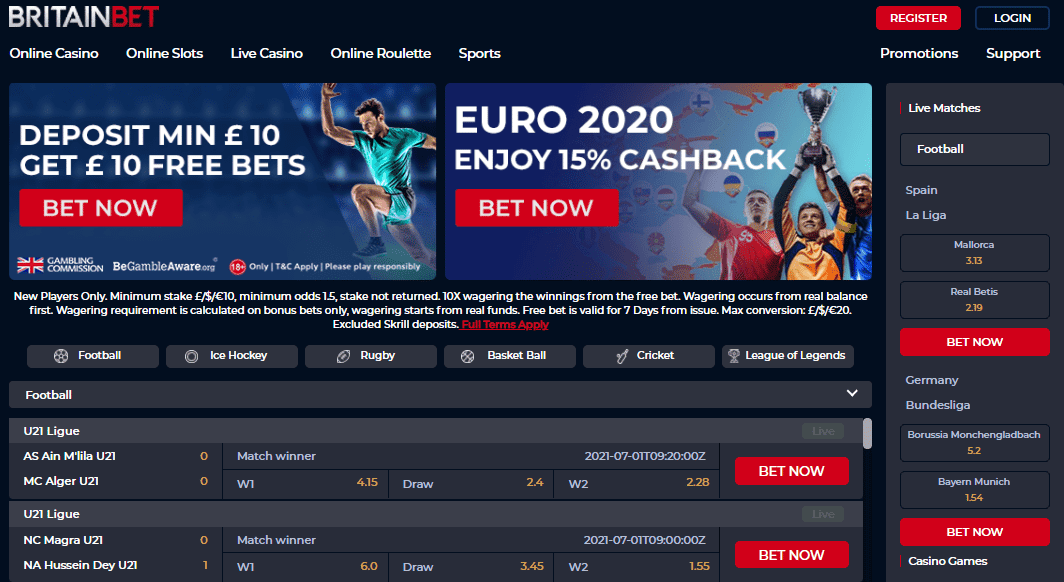Choose the Rugby ball icon
Viewport: 1064px width, 582px height.
coord(343,356)
